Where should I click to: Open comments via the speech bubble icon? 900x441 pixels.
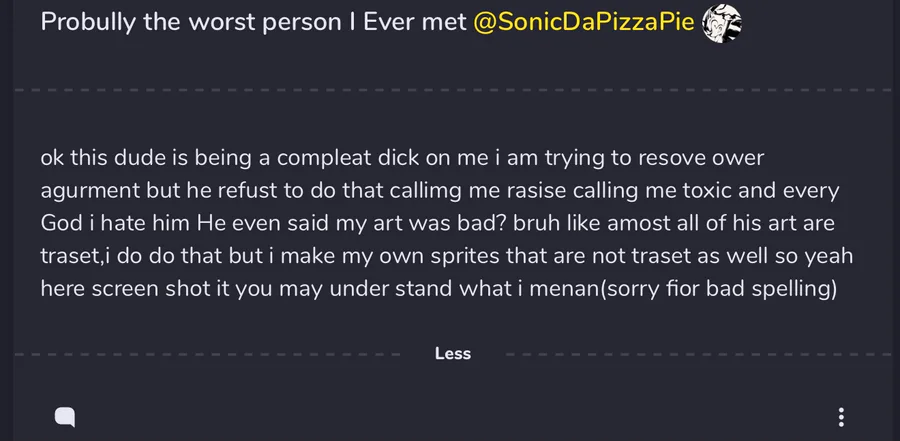(x=65, y=417)
